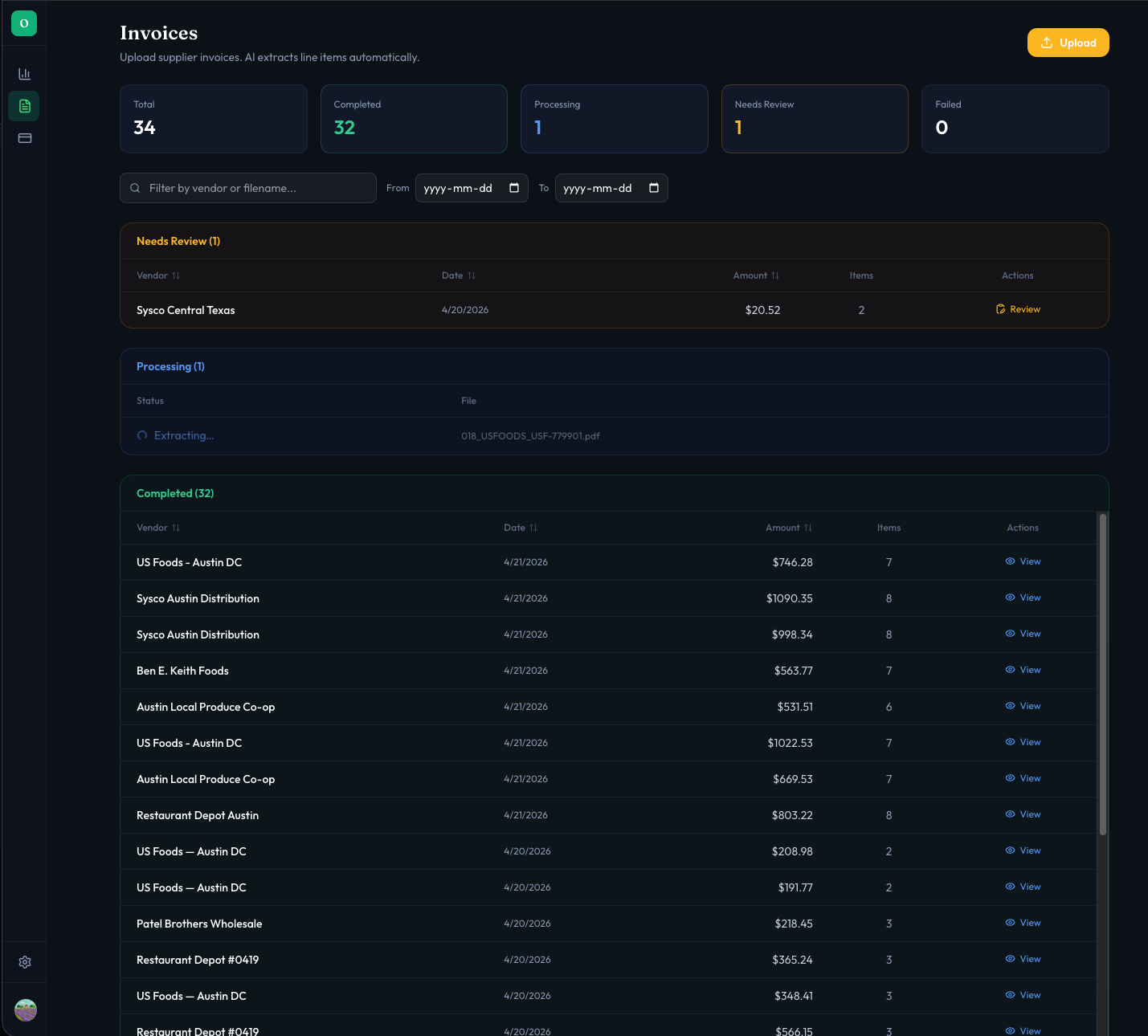Screen dimensions: 1148x1036
Task: View the Restaurant Depot Austin invoice
Action: [x=1023, y=814]
